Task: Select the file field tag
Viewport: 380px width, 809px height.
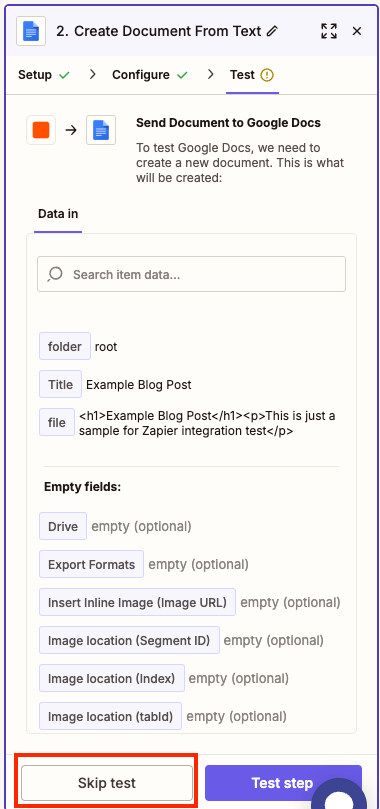Action: tap(57, 423)
